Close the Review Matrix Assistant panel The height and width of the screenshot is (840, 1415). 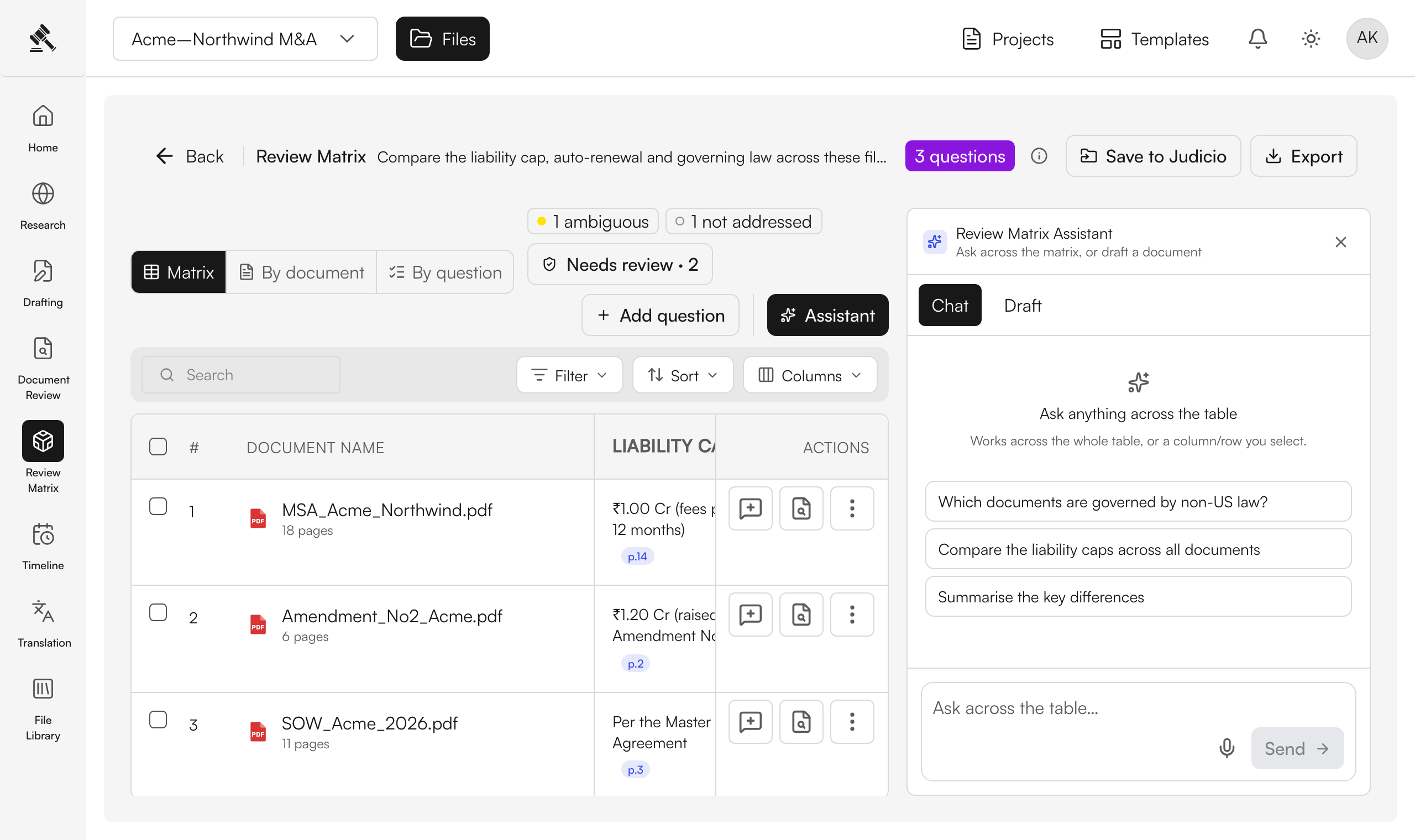coord(1340,242)
